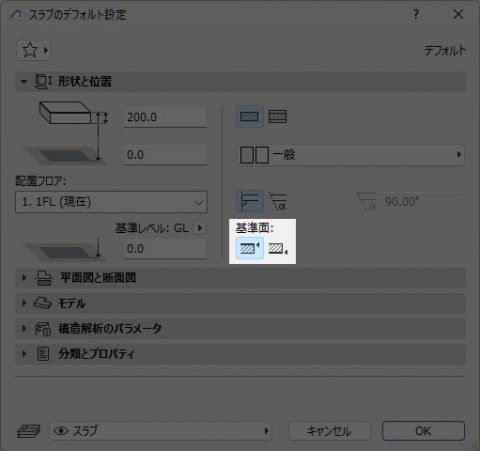Open the 一般 building material dropdown
Image resolution: width=480 pixels, height=451 pixels.
(351, 155)
